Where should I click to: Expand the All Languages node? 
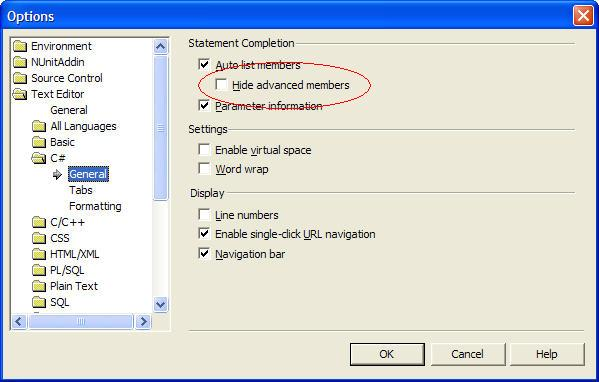click(39, 126)
